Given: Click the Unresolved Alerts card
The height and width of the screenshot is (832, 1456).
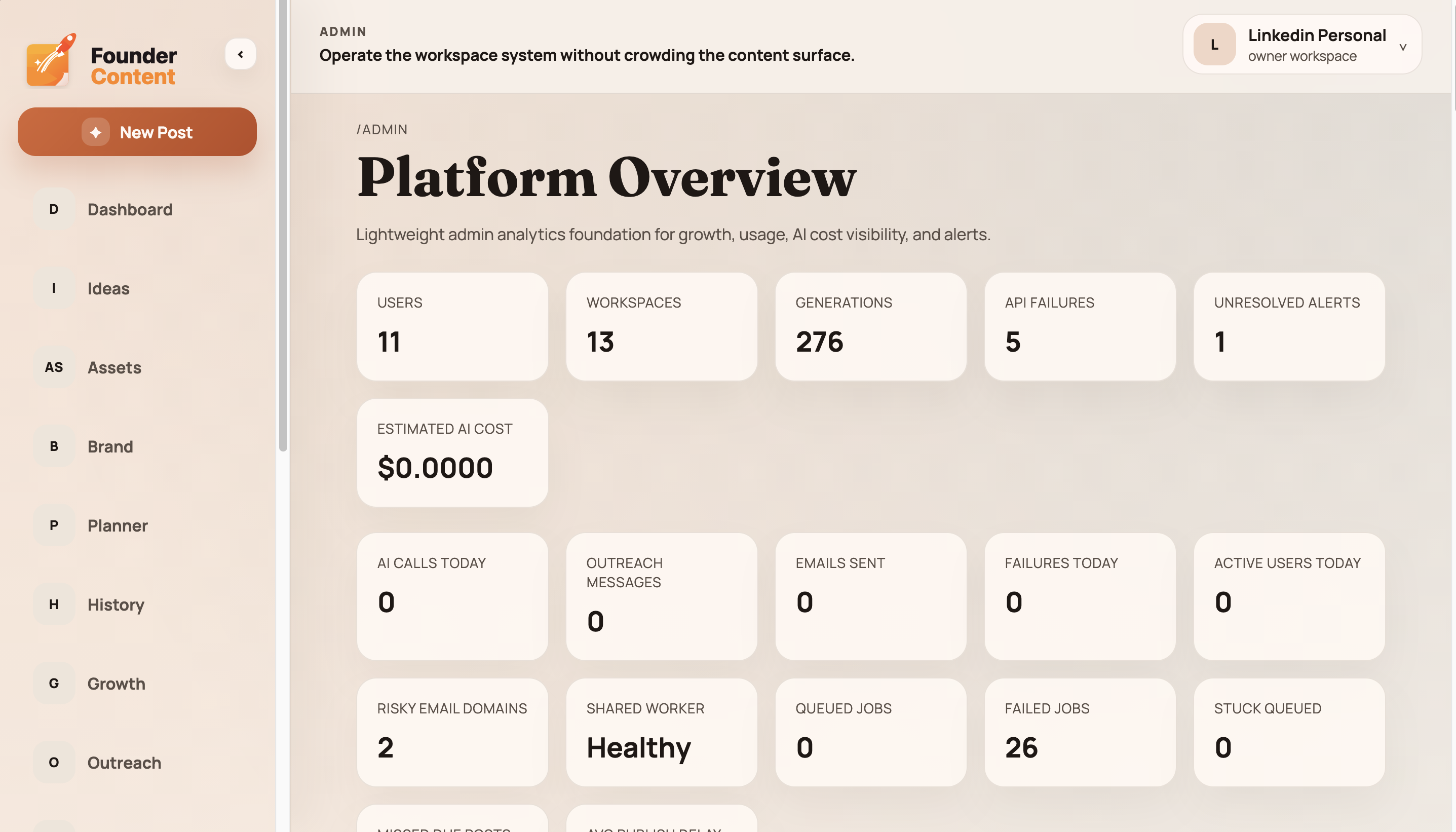Looking at the screenshot, I should (1289, 327).
